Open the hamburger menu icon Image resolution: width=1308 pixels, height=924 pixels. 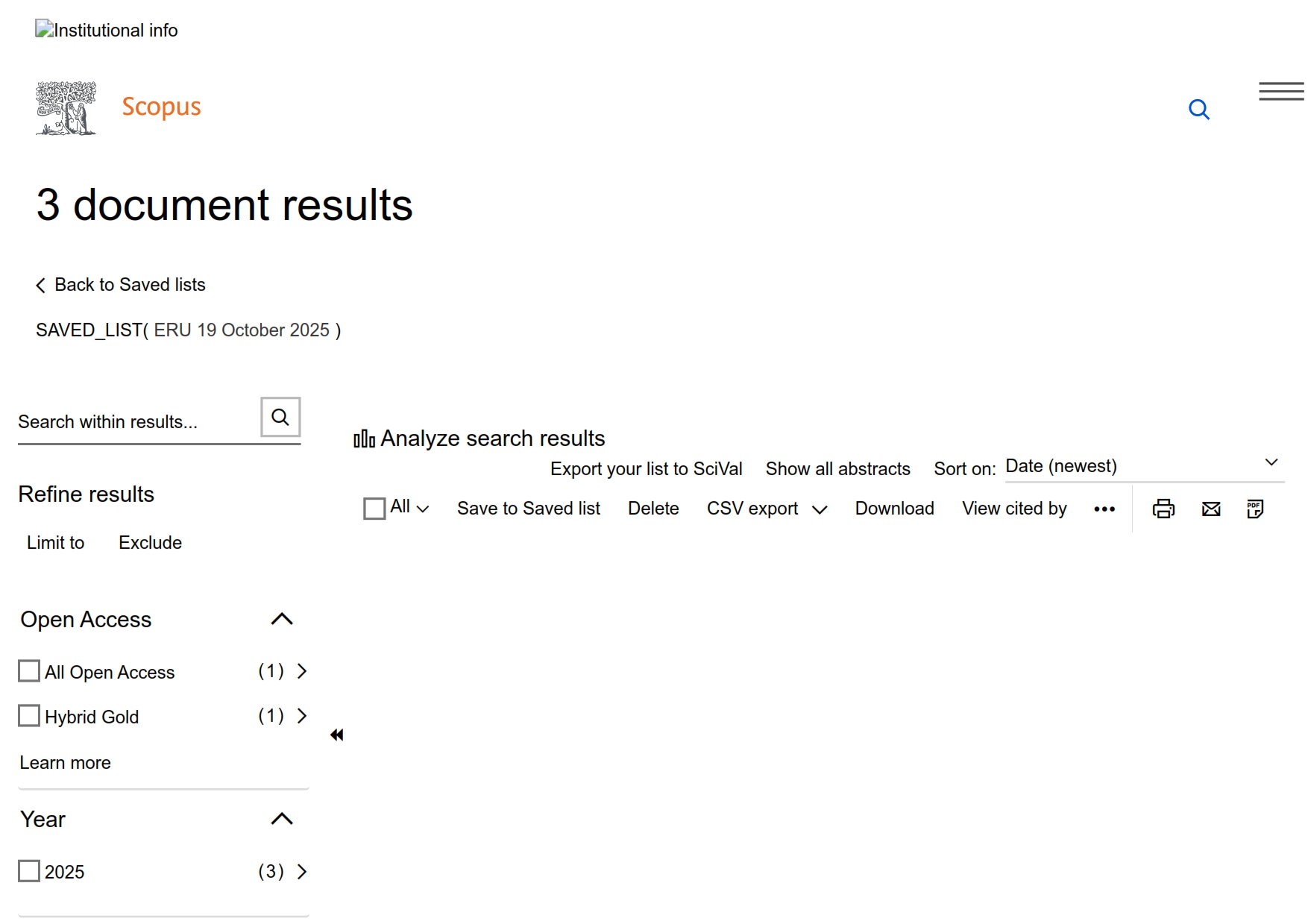[x=1280, y=92]
